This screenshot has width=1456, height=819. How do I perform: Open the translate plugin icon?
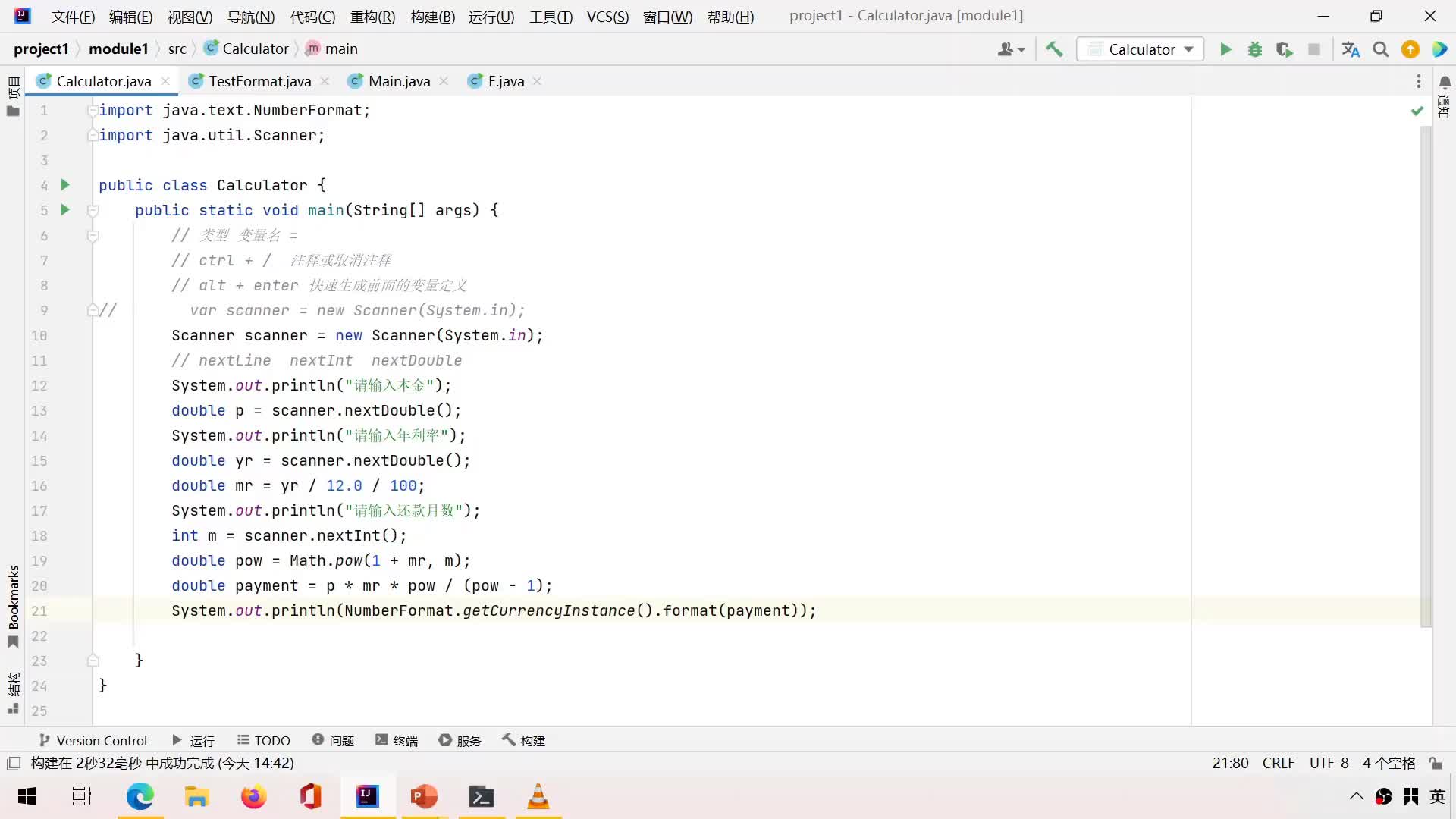click(x=1351, y=49)
